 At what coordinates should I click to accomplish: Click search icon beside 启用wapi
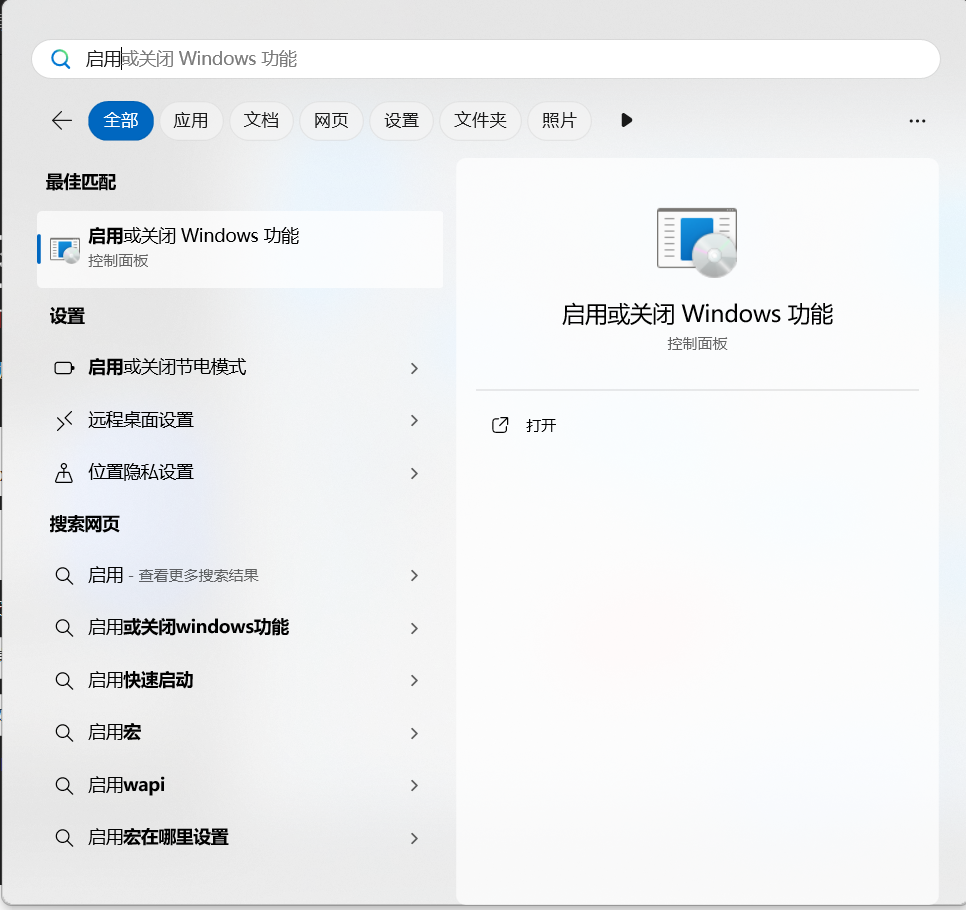tap(64, 786)
